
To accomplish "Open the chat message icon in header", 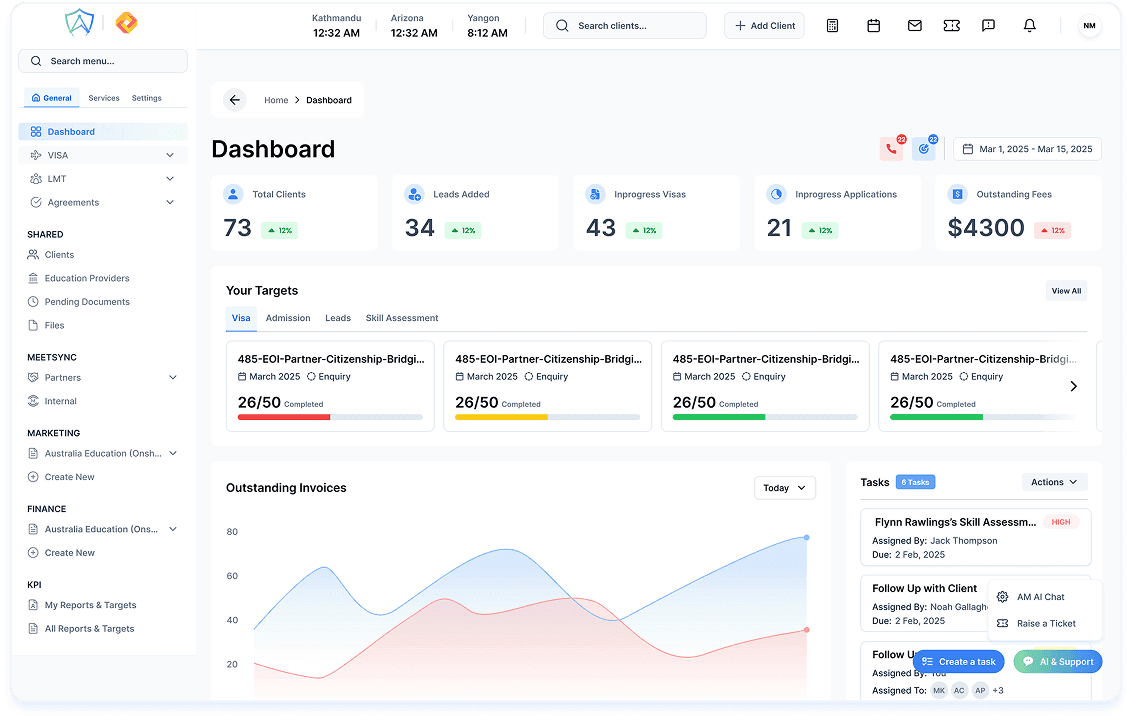I will [x=988, y=26].
